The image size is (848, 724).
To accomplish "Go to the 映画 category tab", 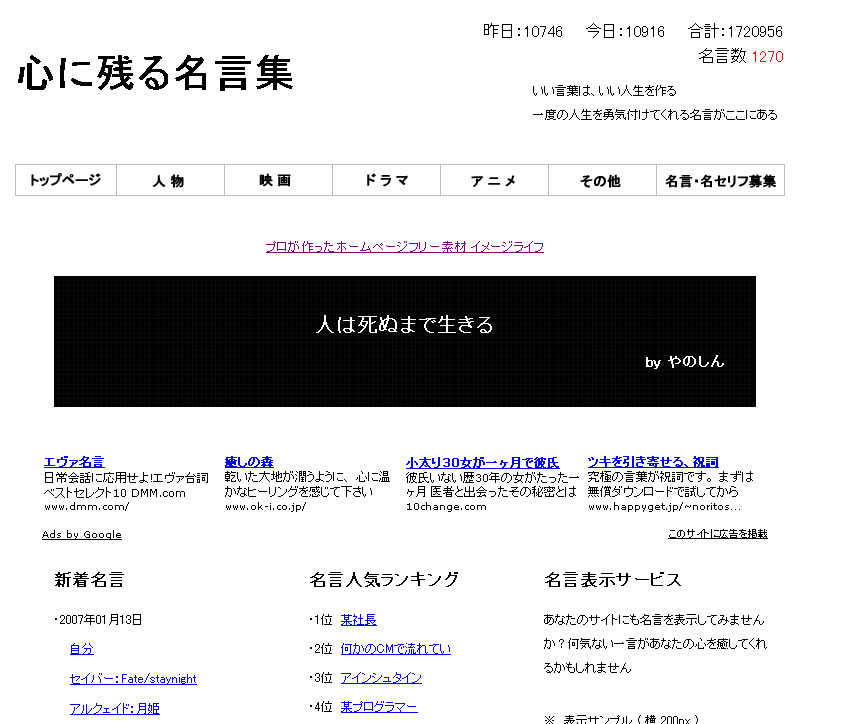I will point(276,181).
